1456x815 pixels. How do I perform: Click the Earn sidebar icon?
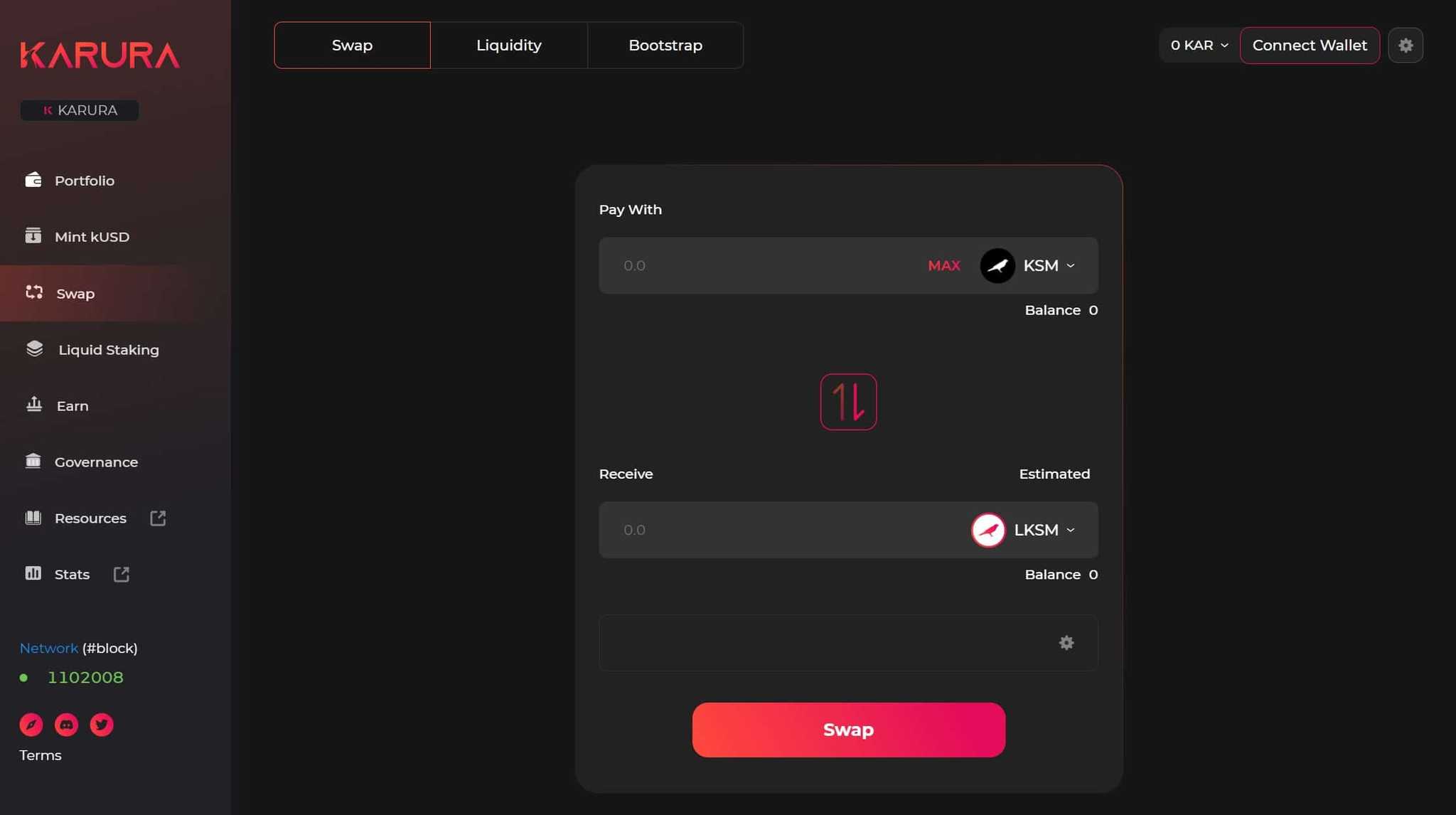pyautogui.click(x=33, y=405)
